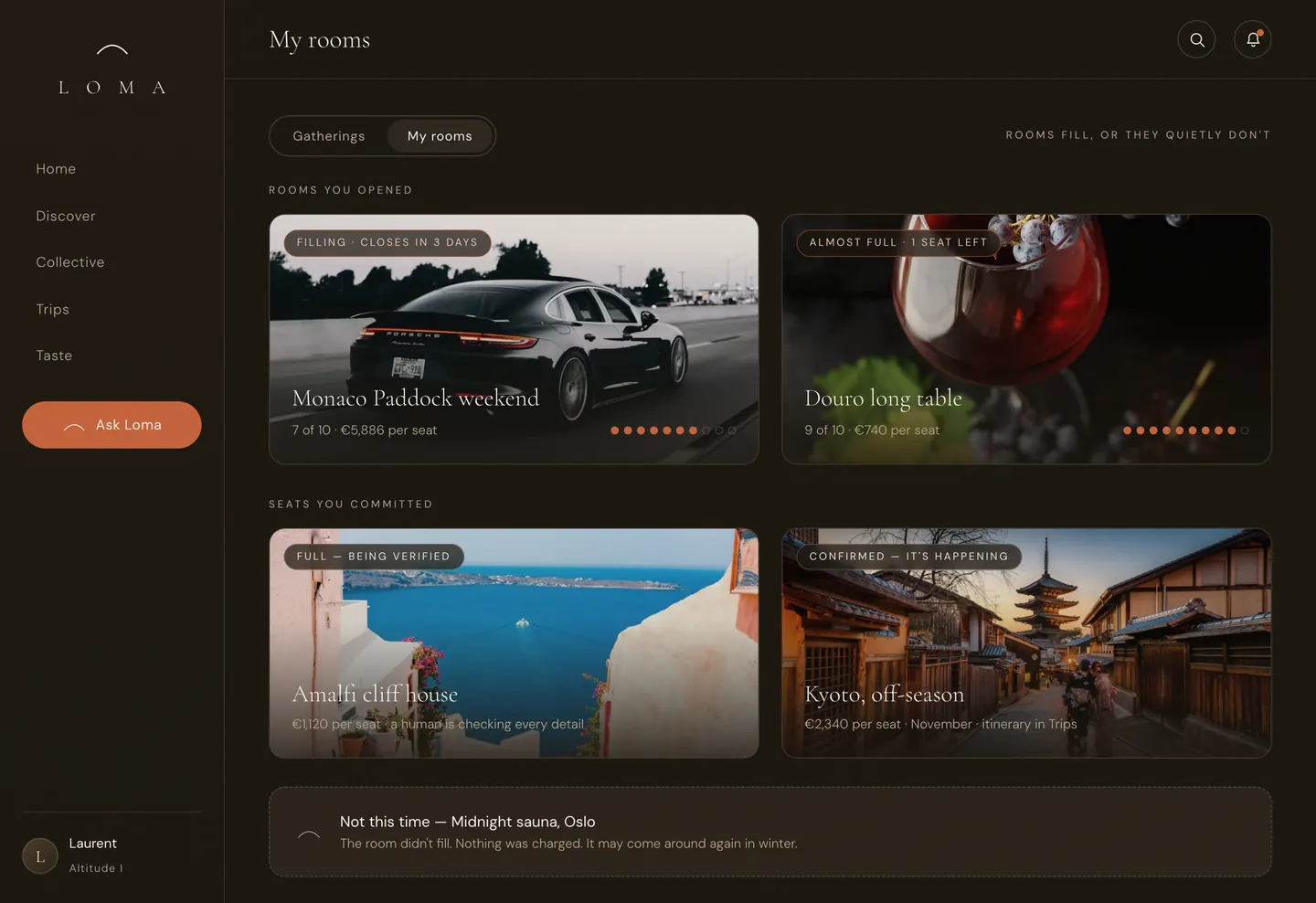Launch the Ask Loma assistant button
Viewport: 1316px width, 903px height.
111,425
